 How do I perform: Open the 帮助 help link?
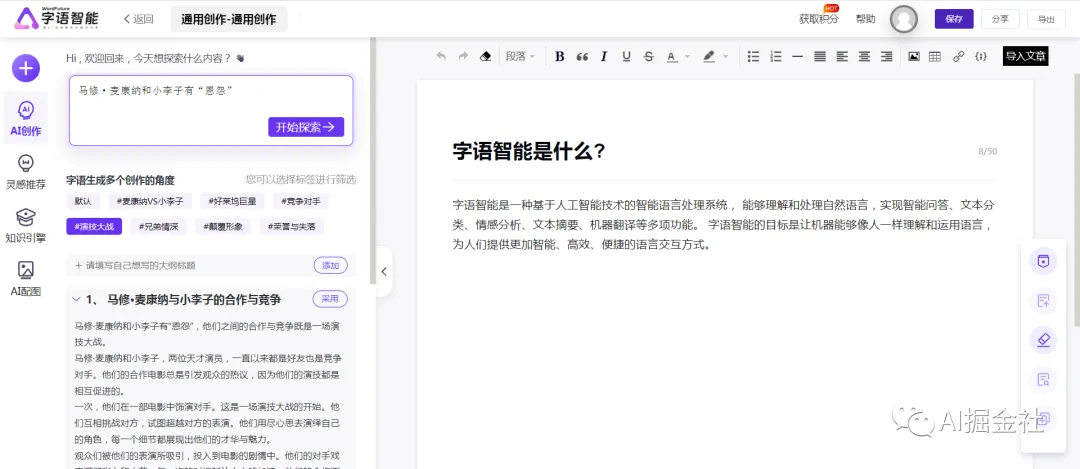tap(865, 19)
